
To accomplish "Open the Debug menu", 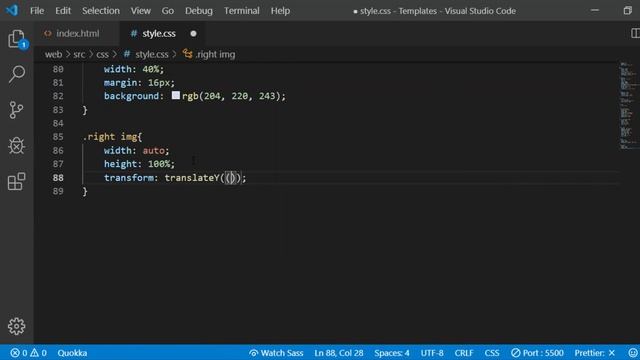I will (199, 11).
